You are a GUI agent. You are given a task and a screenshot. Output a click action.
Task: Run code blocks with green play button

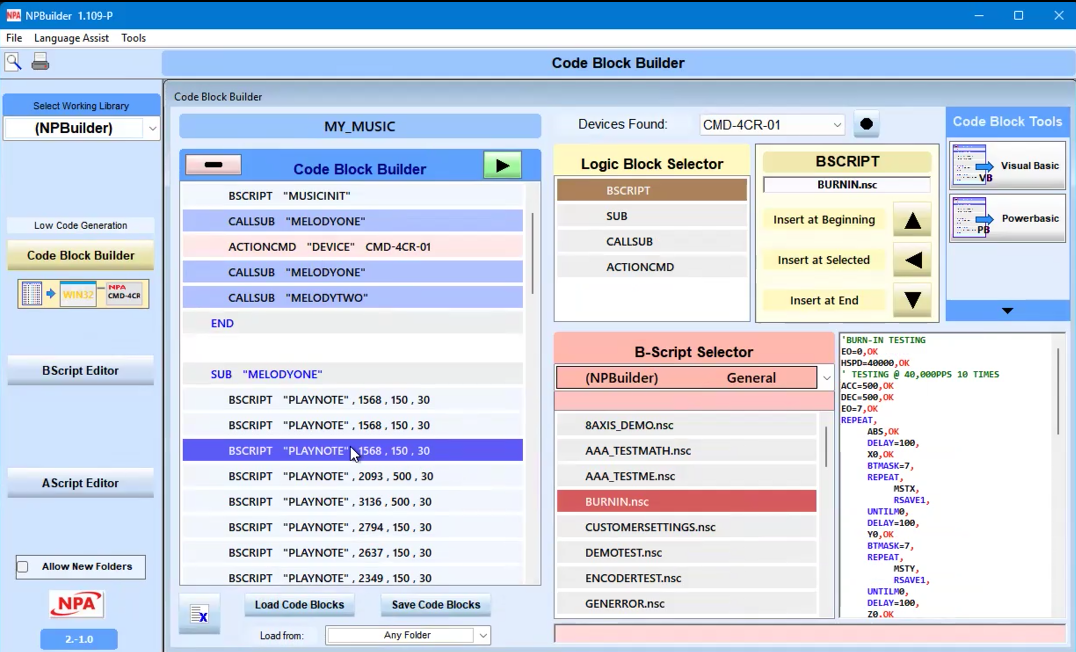[x=502, y=165]
